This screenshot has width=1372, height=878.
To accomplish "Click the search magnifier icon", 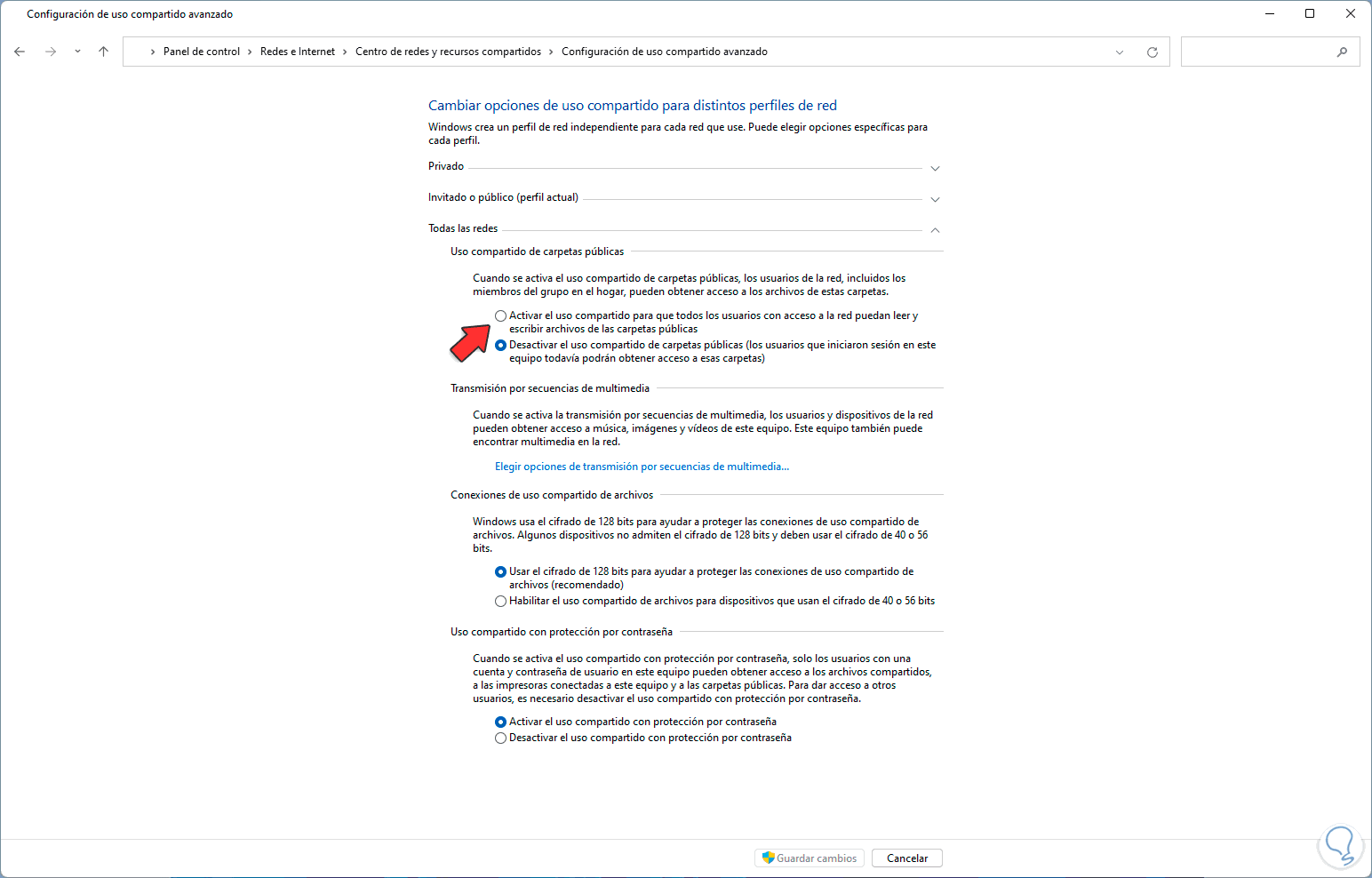I will [1342, 52].
